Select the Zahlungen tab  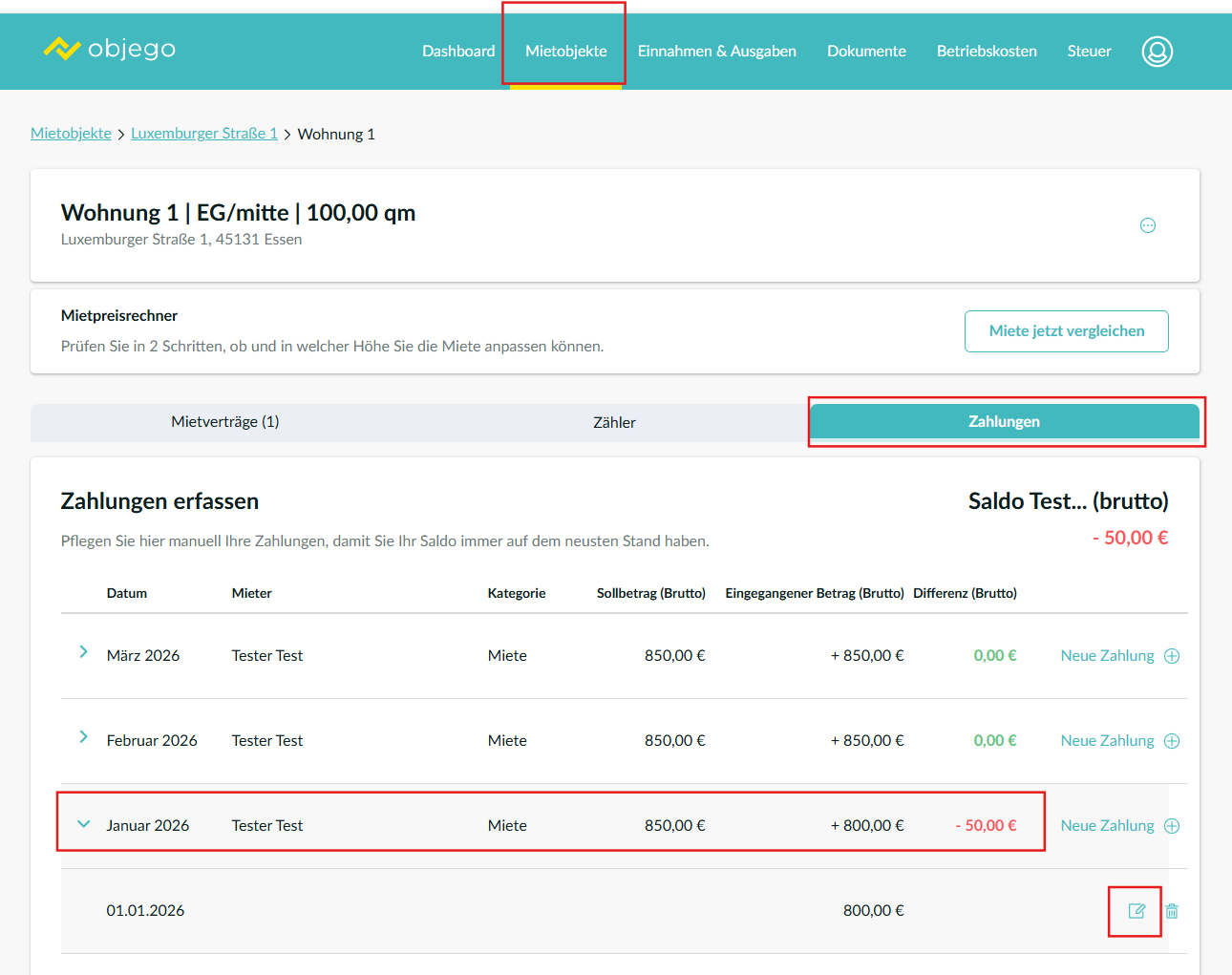tap(1004, 422)
